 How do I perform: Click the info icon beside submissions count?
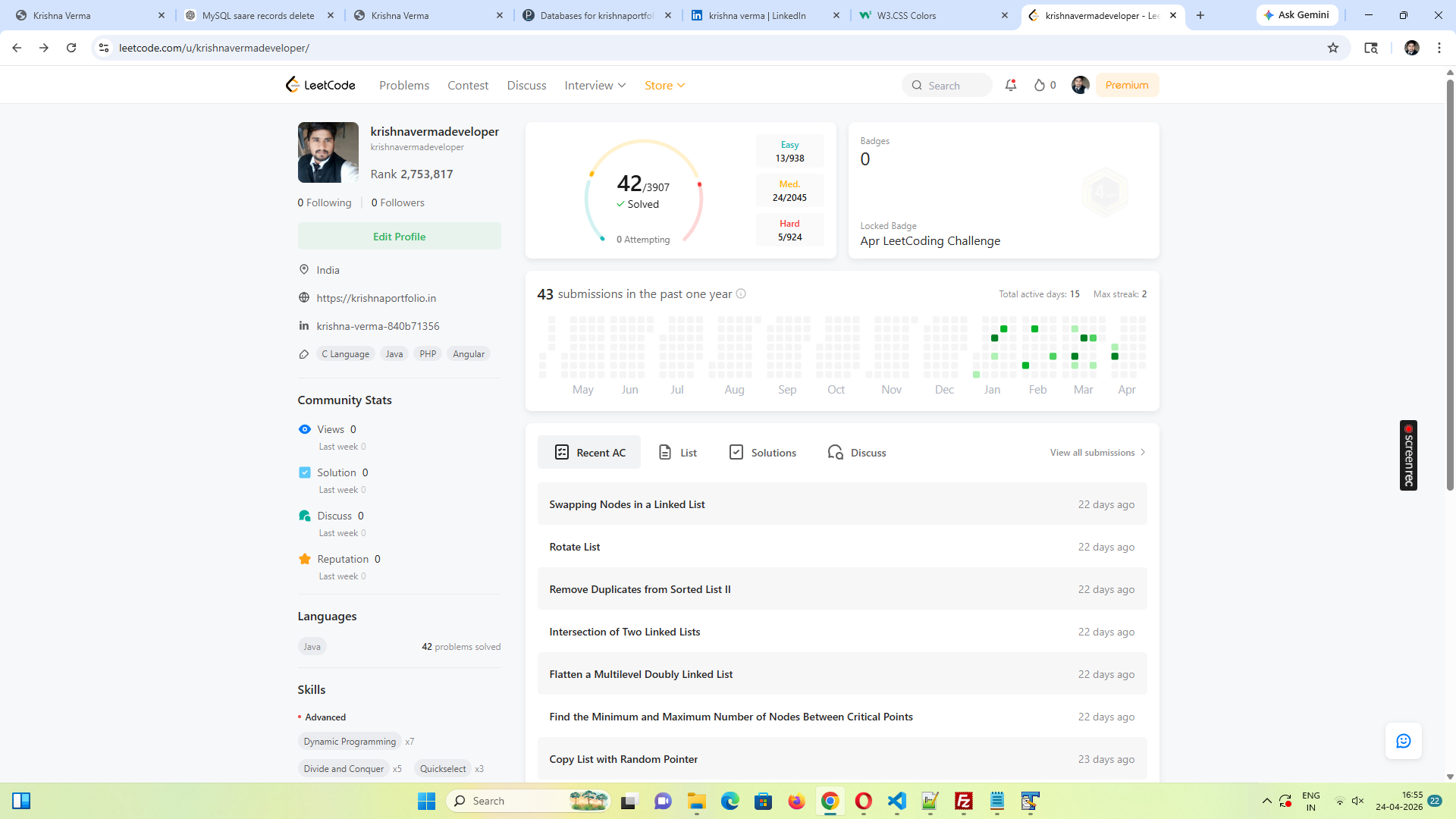tap(741, 294)
